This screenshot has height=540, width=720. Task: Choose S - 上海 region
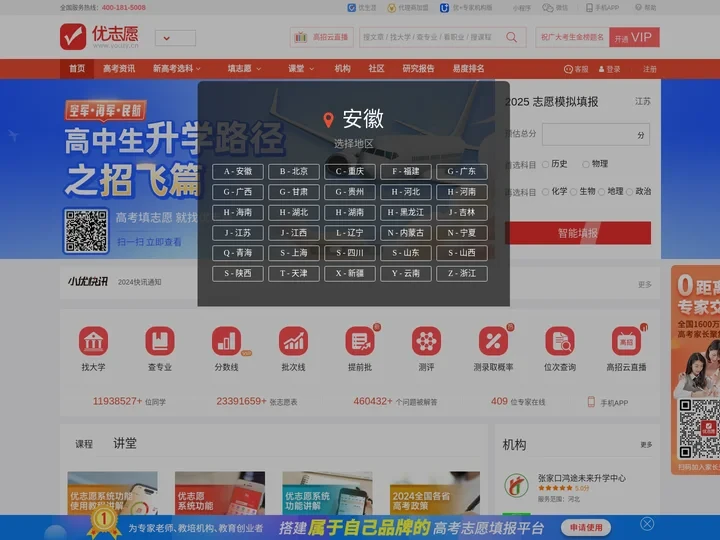point(294,253)
